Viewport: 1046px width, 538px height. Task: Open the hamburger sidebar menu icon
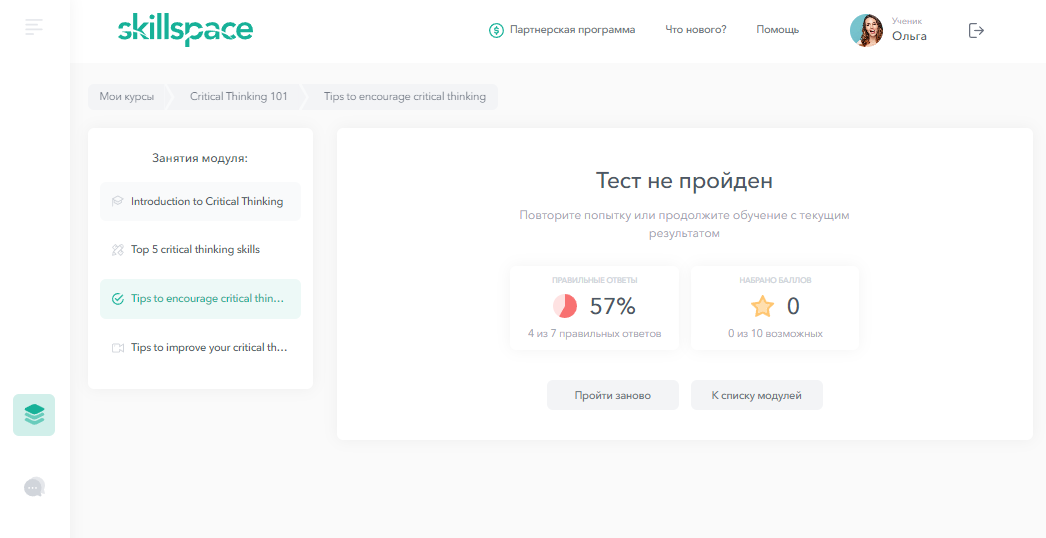34,27
